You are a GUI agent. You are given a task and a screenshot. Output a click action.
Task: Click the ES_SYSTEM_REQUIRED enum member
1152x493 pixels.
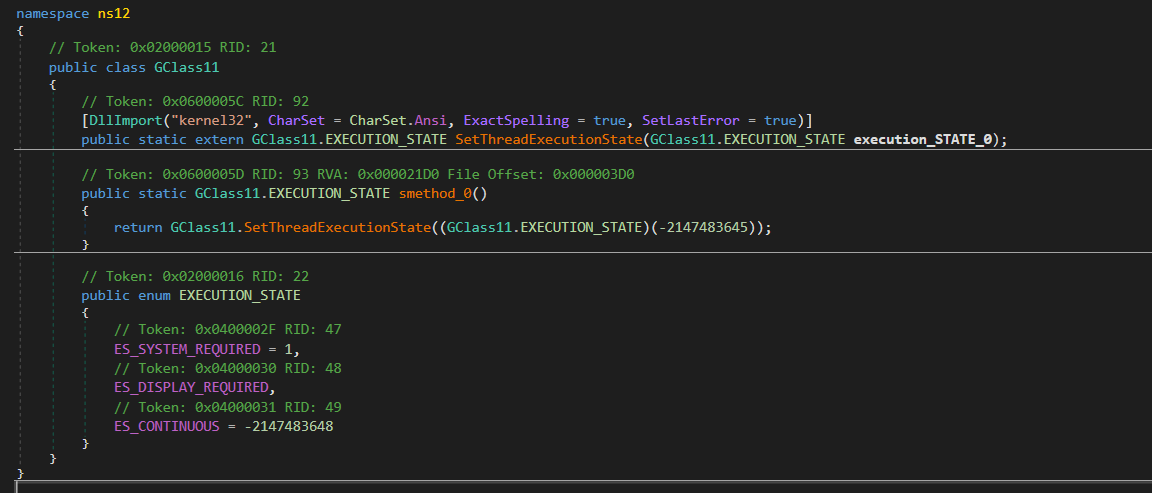click(x=186, y=347)
